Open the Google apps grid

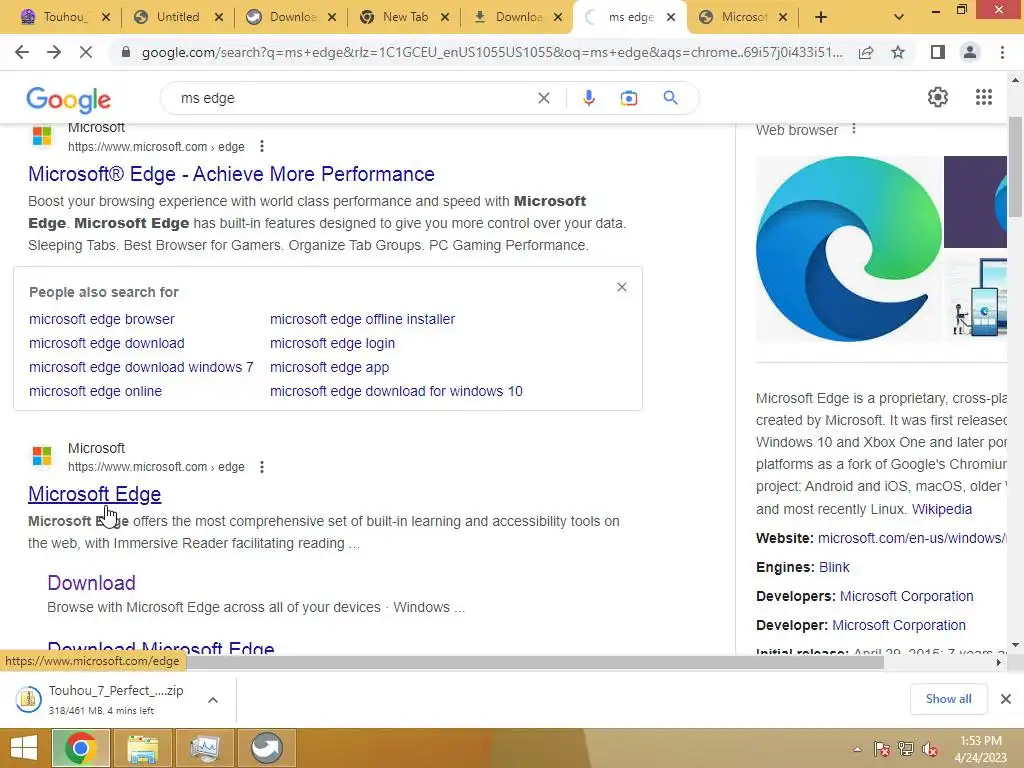[984, 97]
